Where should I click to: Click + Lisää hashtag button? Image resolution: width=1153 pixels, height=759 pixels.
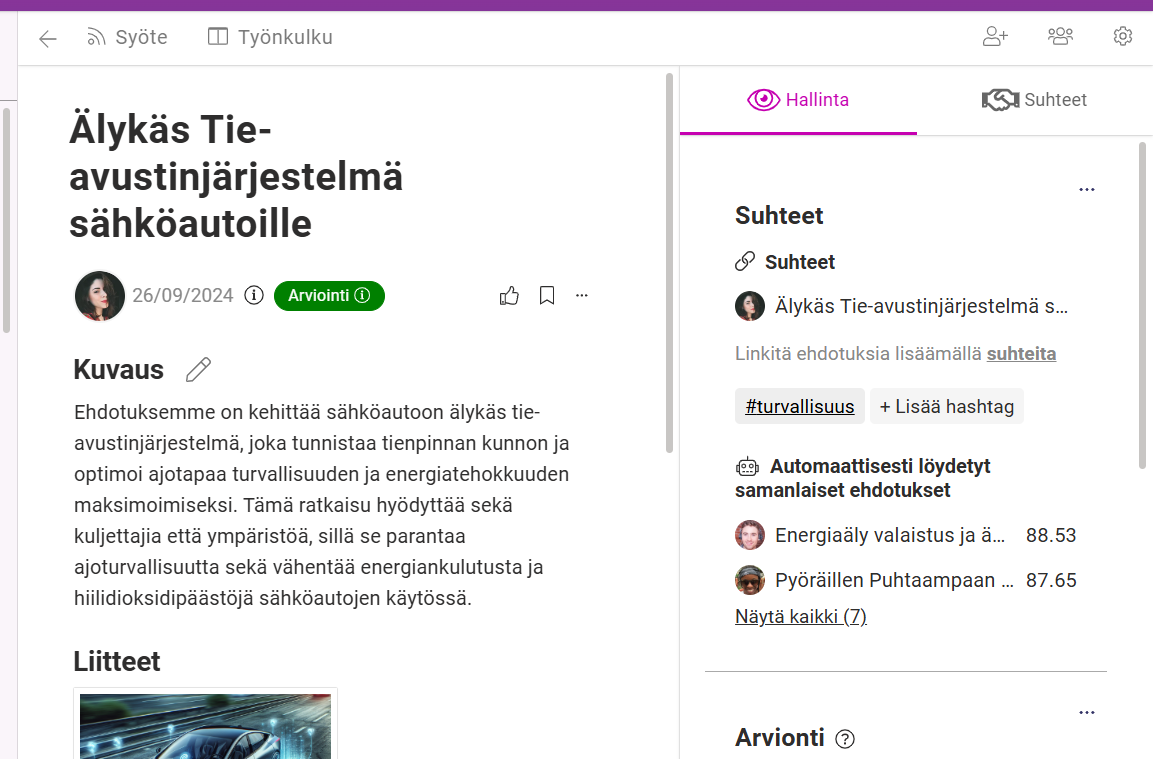click(x=946, y=406)
